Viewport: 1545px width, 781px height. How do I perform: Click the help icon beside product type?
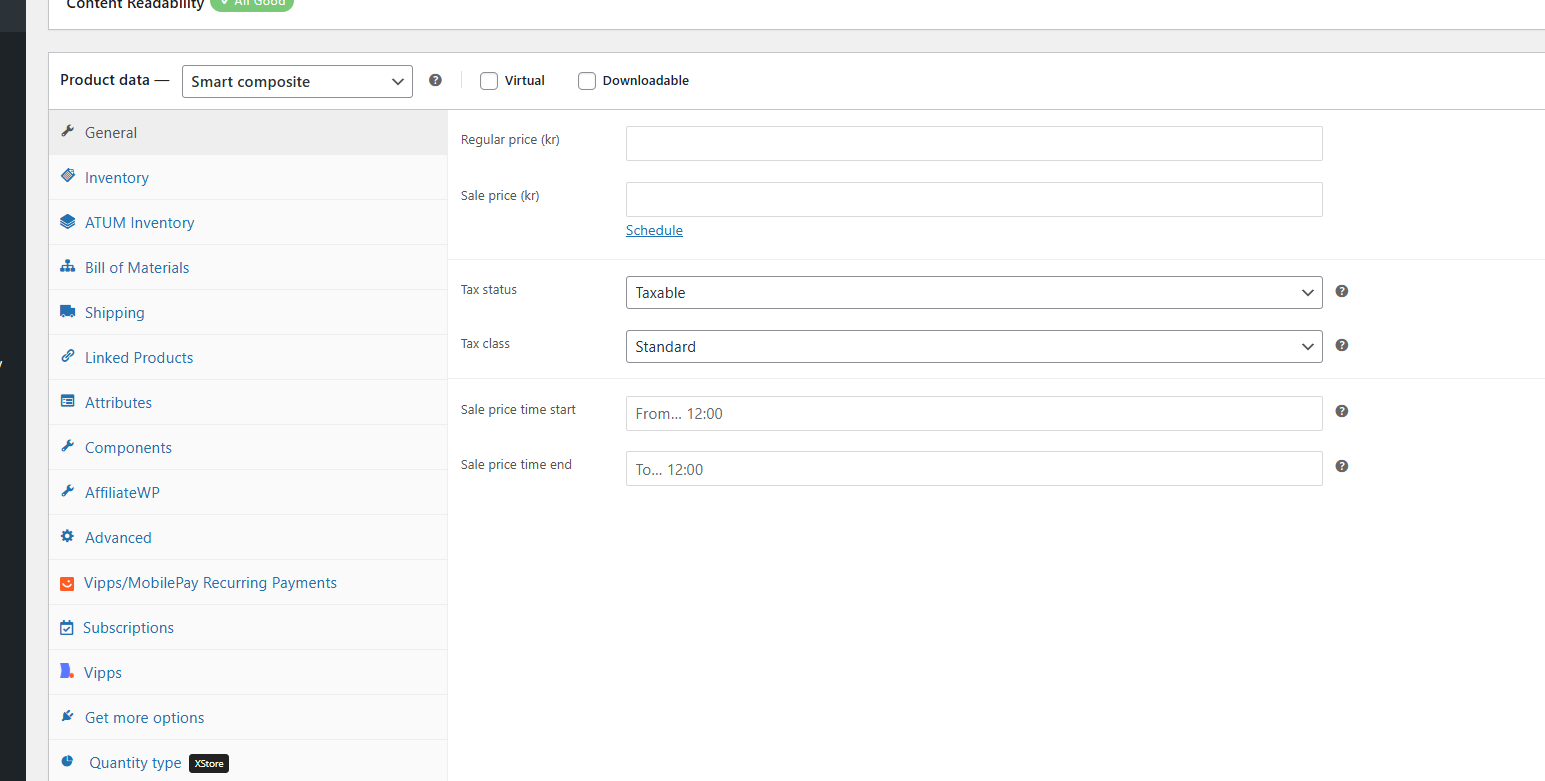(x=435, y=80)
